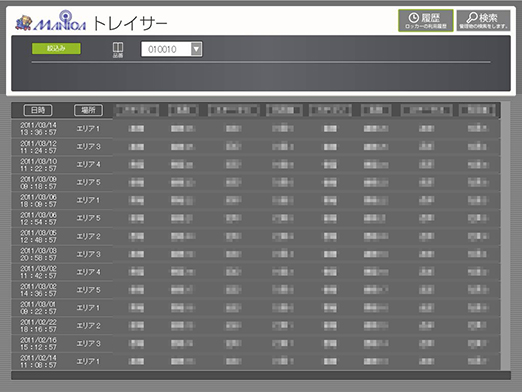Screen dimensions: 522x392
Task: Click the clock icon on the 履歴 button
Action: (x=413, y=18)
